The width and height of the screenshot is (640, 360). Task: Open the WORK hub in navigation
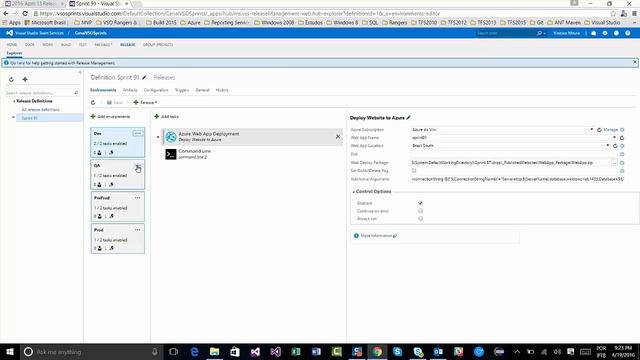pyautogui.click(x=48, y=45)
